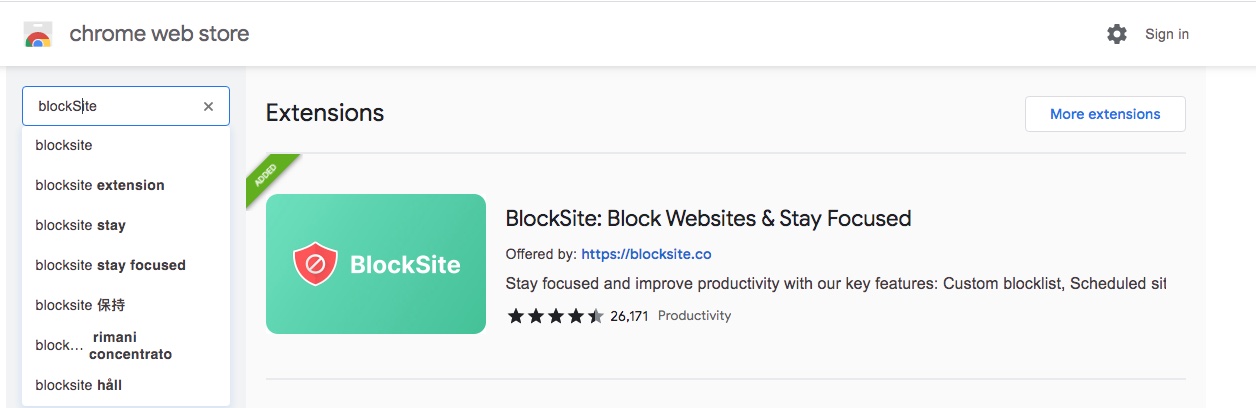
Task: Click the green ADDED ribbon badge
Action: pyautogui.click(x=267, y=176)
